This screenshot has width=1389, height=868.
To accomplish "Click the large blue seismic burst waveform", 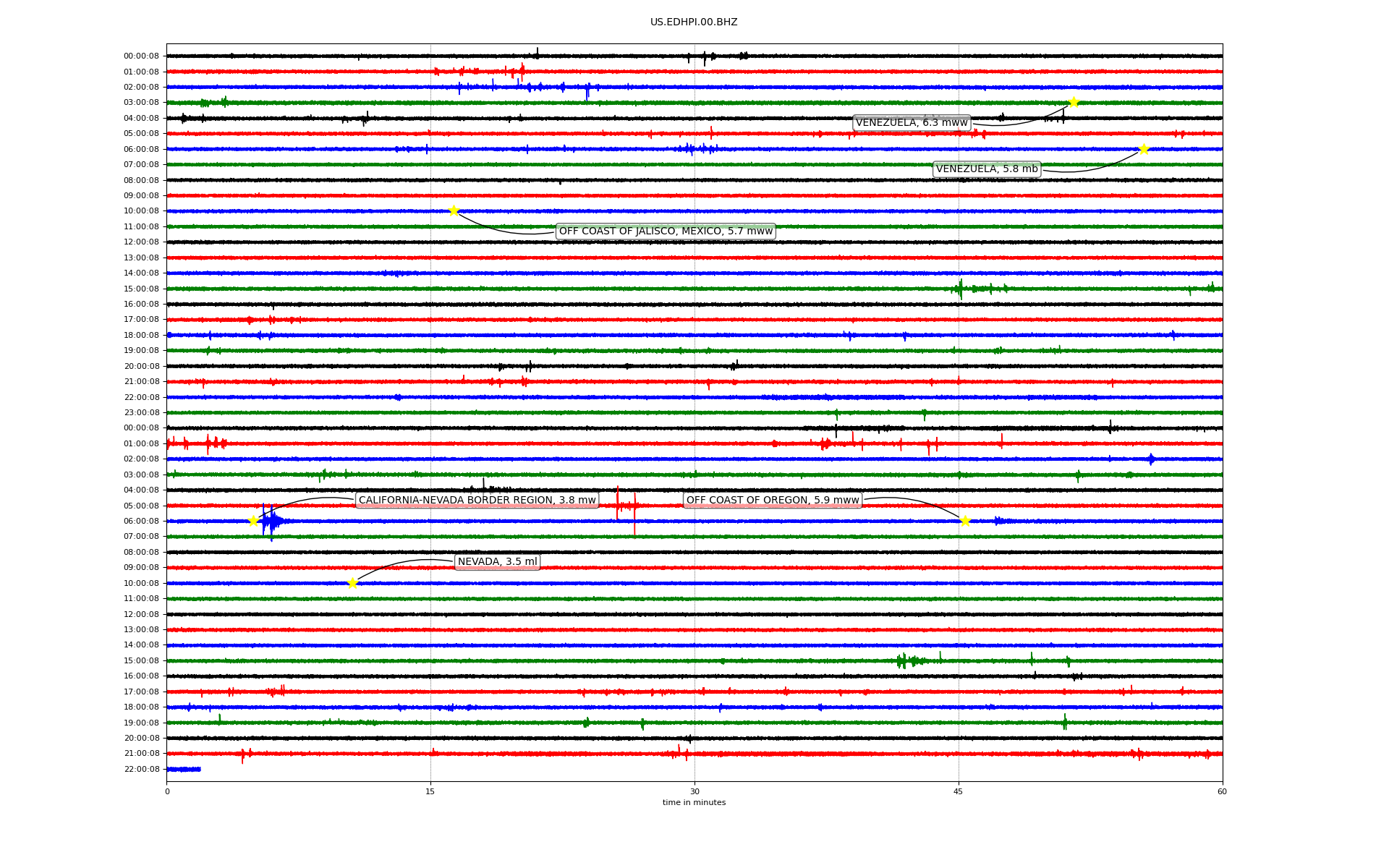I will click(x=272, y=521).
